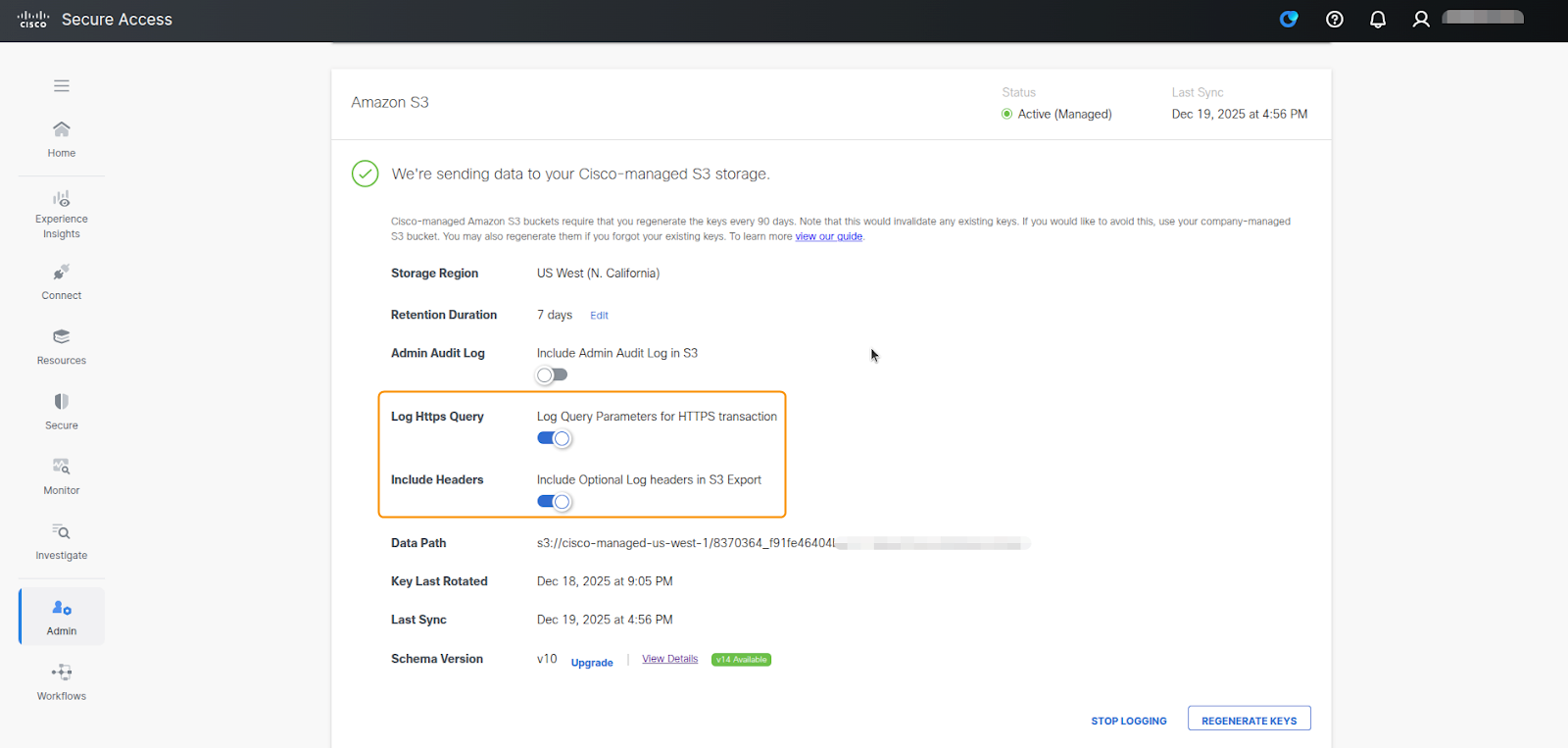Click Edit next to Retention Duration

tap(599, 316)
